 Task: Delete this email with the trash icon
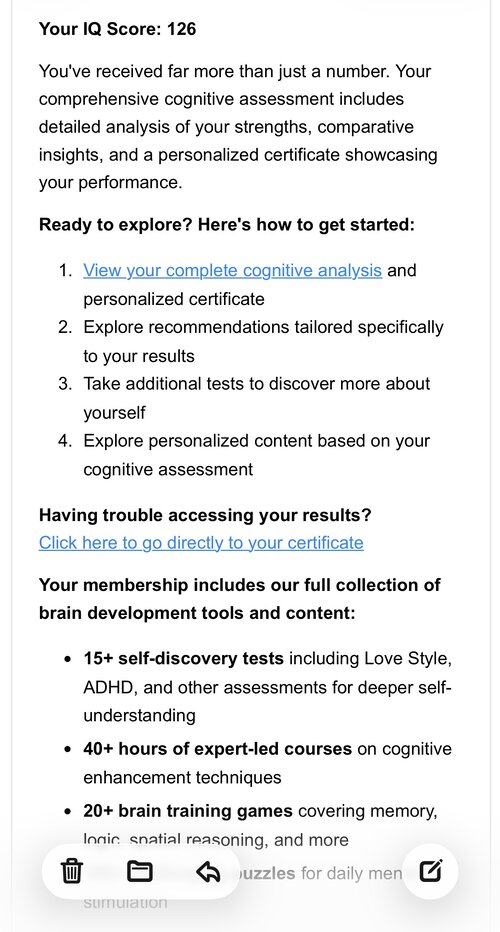(72, 872)
